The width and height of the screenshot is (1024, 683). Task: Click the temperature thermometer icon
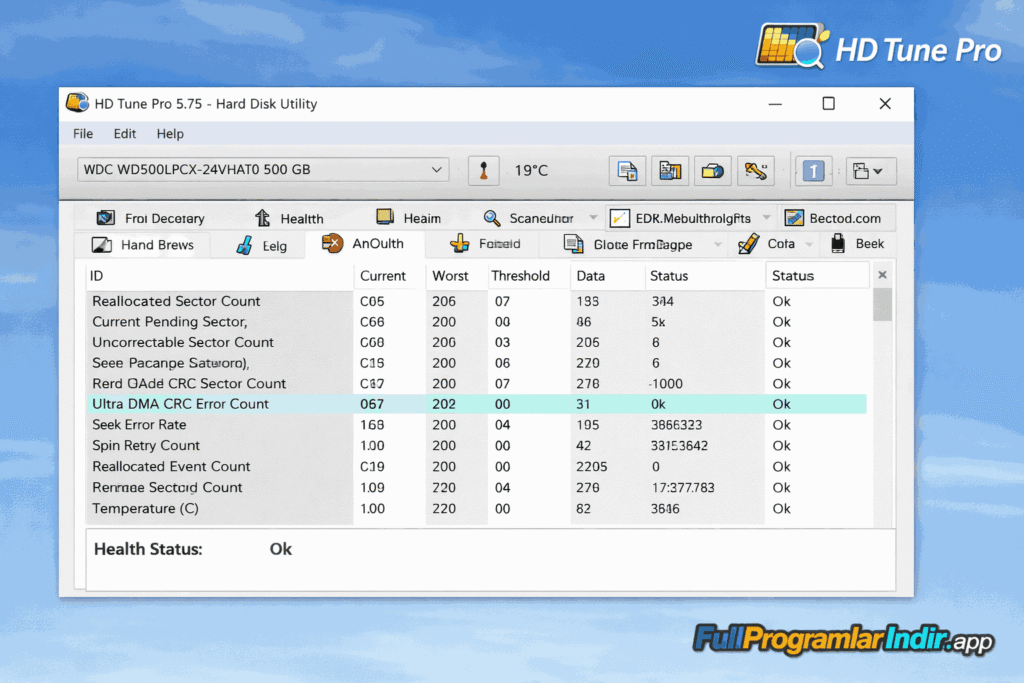(484, 171)
